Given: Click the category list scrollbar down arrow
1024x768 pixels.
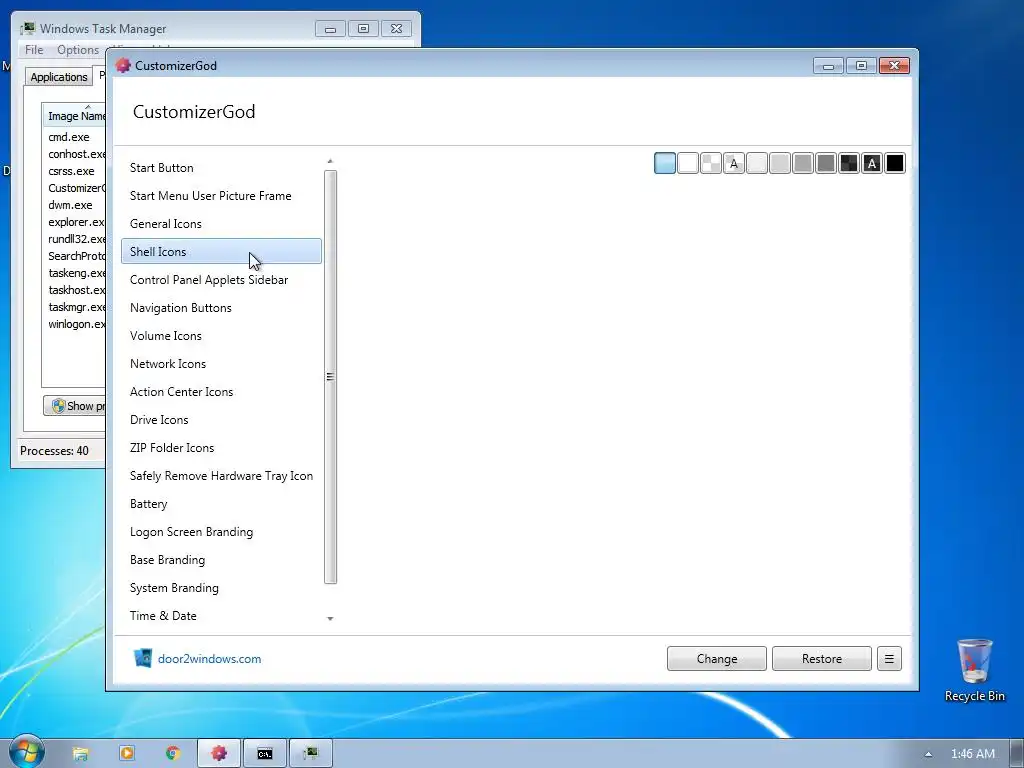Looking at the screenshot, I should click(330, 618).
